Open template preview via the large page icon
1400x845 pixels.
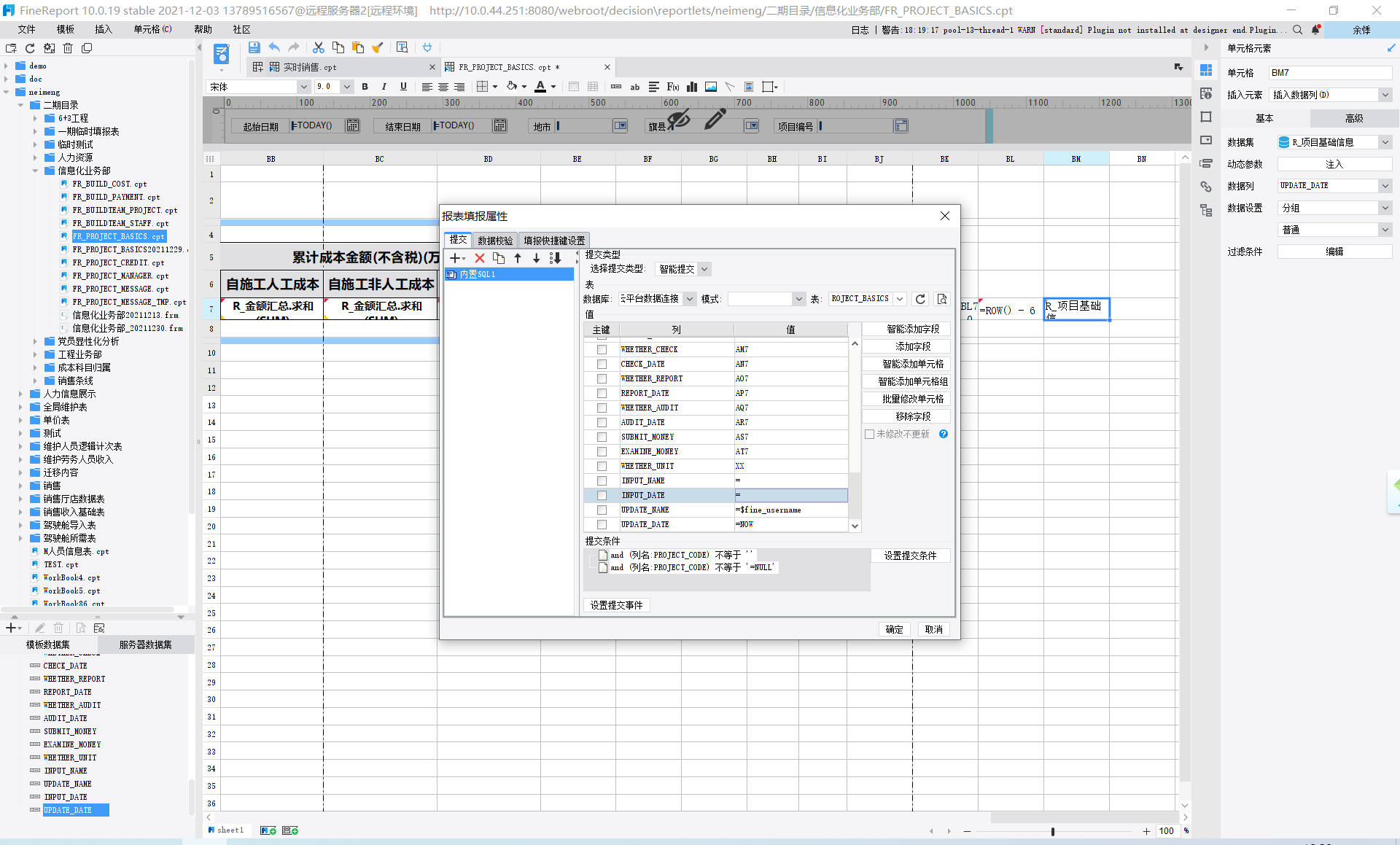tap(222, 54)
